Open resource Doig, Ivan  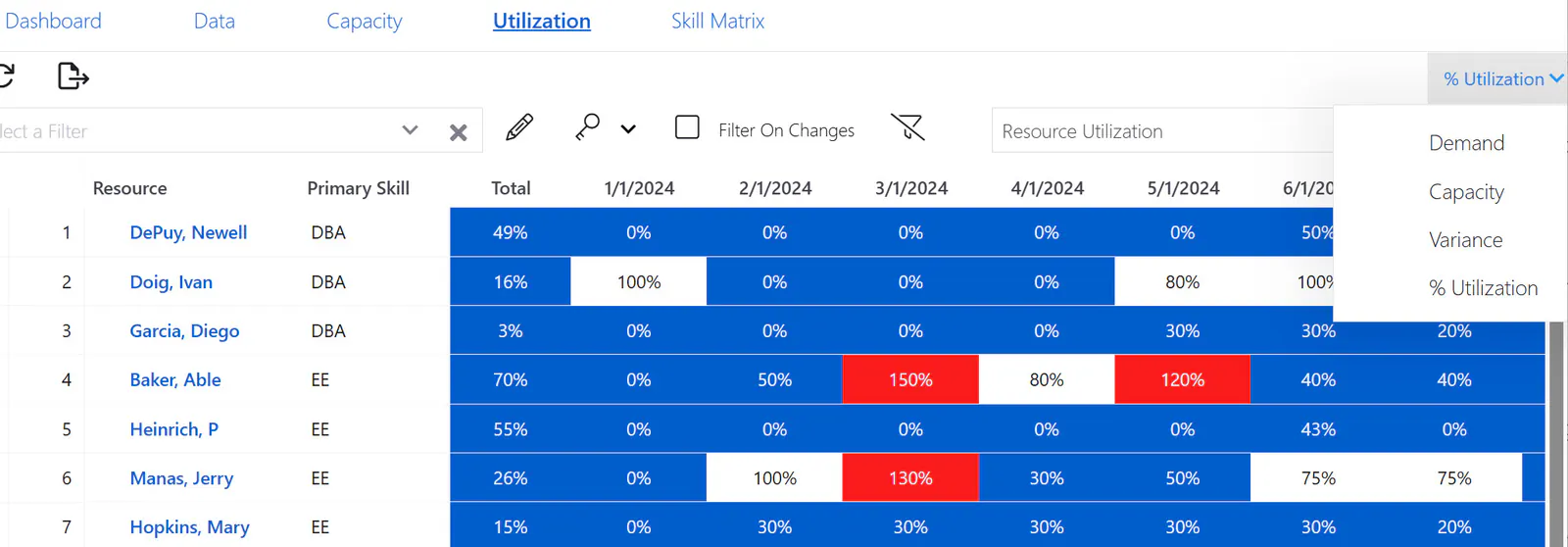point(171,282)
